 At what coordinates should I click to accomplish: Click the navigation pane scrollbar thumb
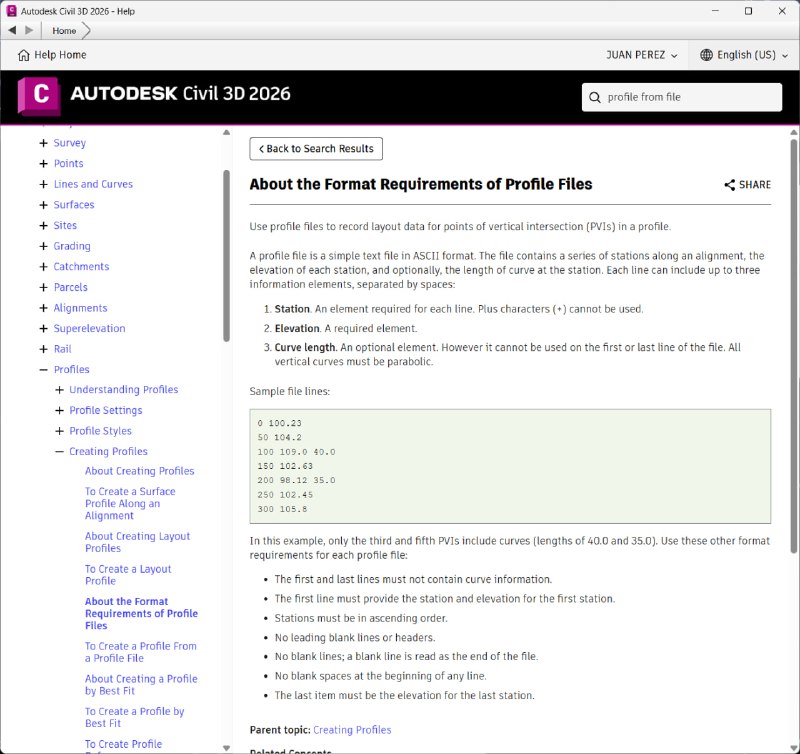[x=227, y=256]
